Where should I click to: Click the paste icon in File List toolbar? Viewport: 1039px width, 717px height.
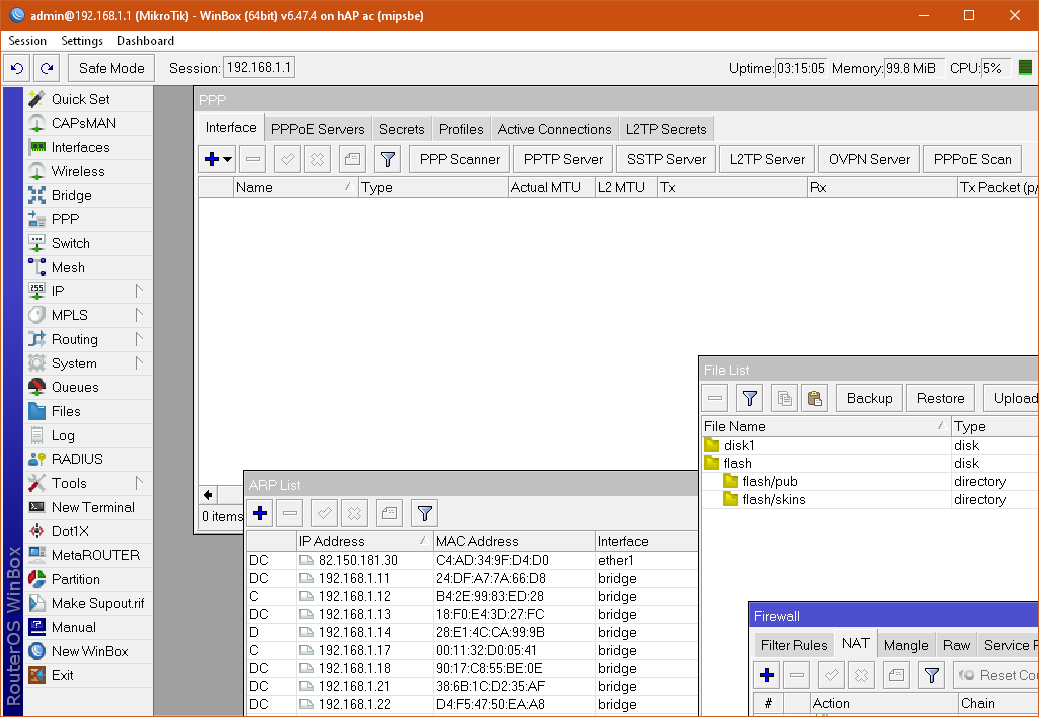[814, 398]
